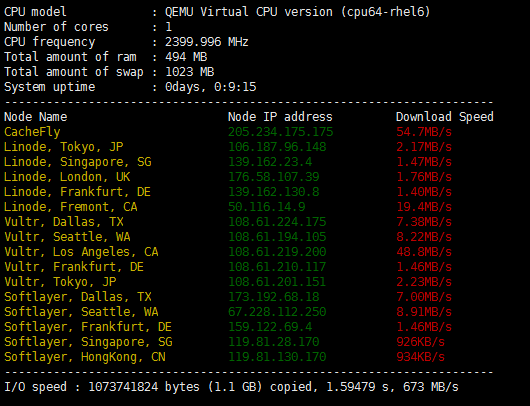Click the Linode, Fremont, CA speed 19.4MB/s
Screen dimensions: 530x406
click(x=424, y=207)
